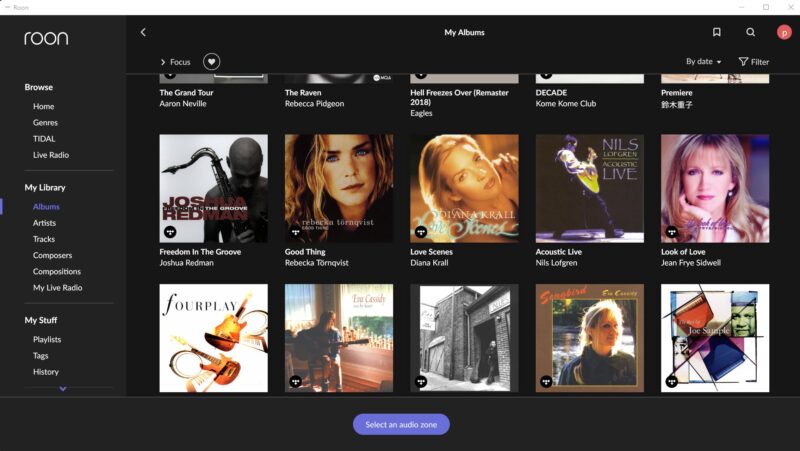Image resolution: width=800 pixels, height=451 pixels.
Task: Open the By date sort dropdown
Action: click(703, 62)
